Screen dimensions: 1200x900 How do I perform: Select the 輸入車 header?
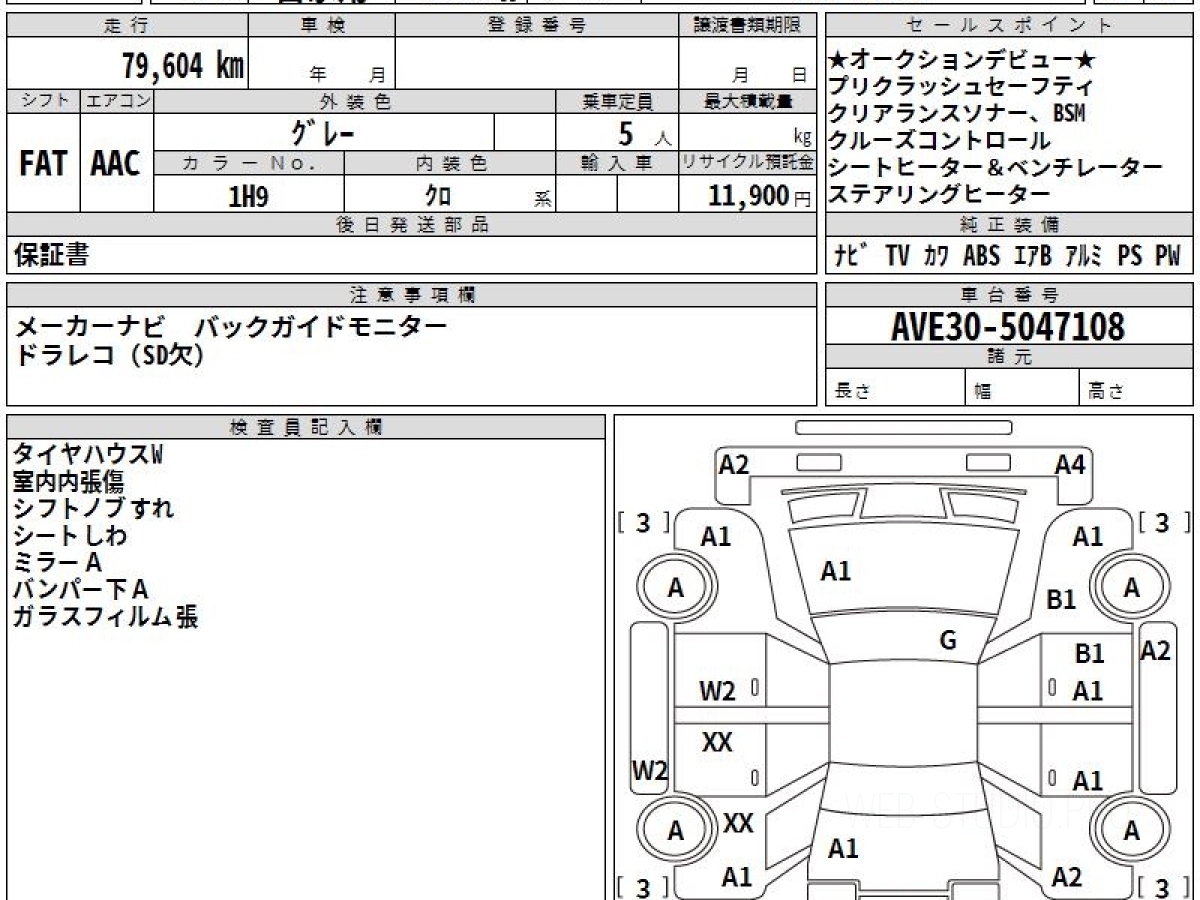pyautogui.click(x=617, y=162)
